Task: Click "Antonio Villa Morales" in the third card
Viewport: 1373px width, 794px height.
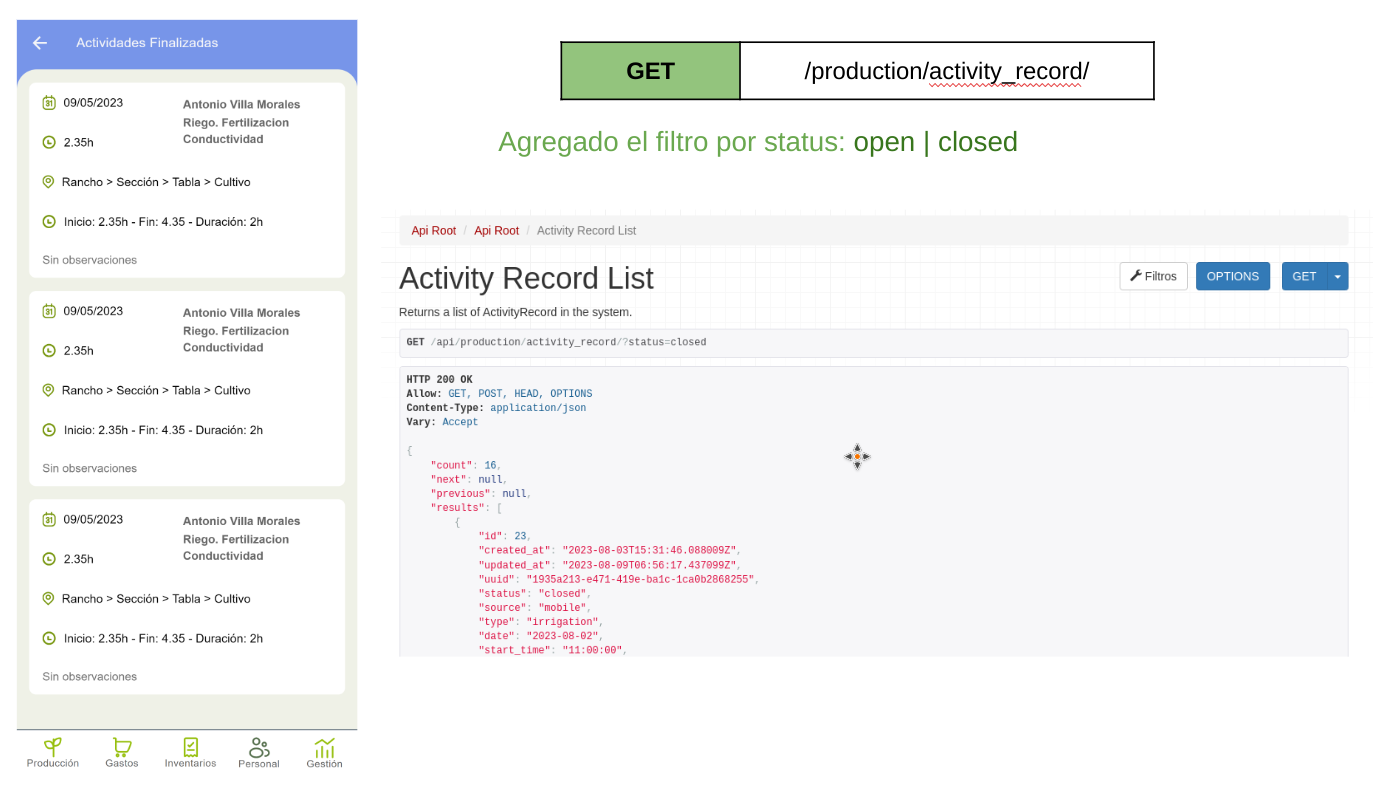Action: (x=241, y=521)
